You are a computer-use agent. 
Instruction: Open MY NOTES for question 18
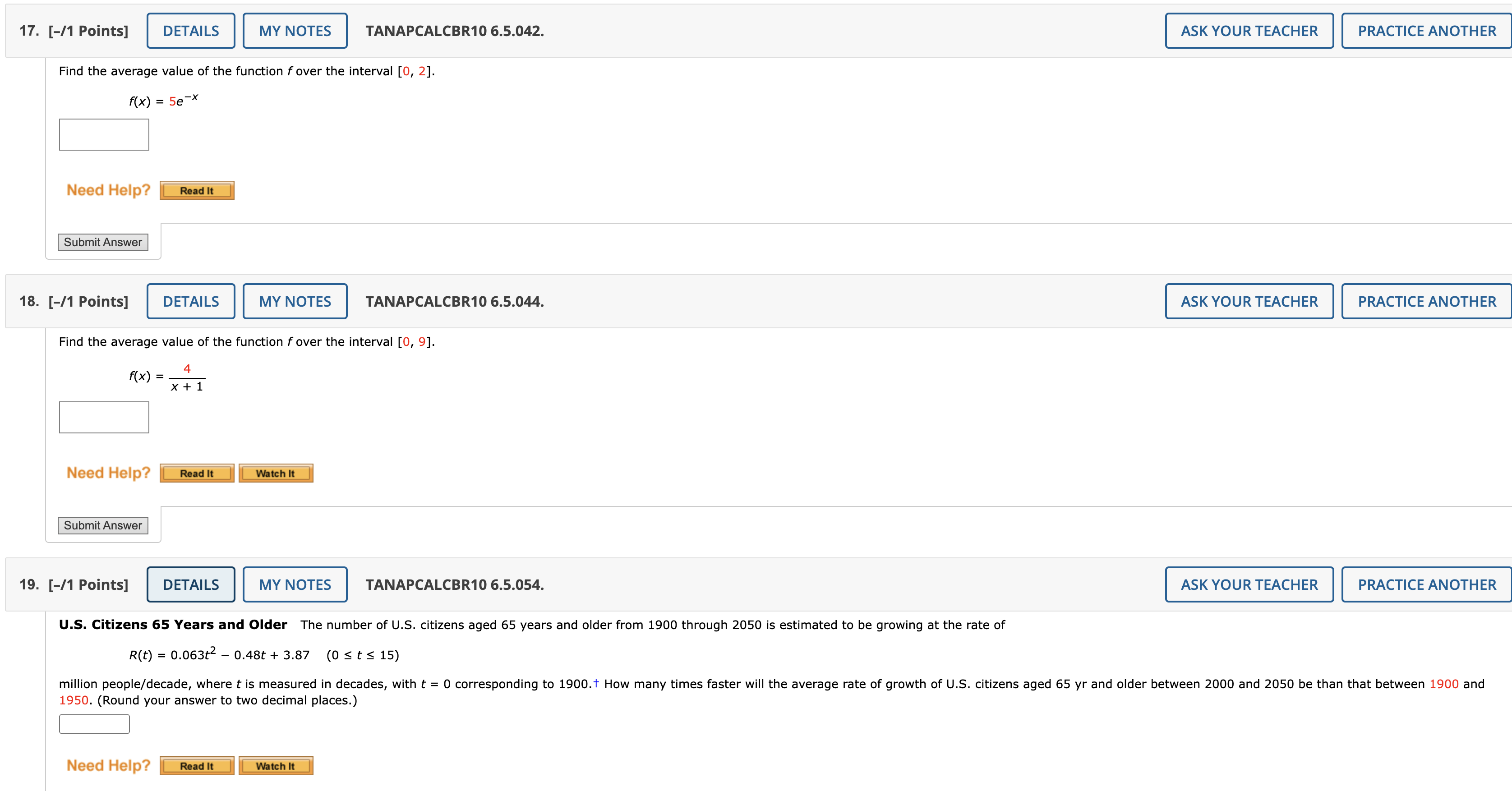coord(295,301)
